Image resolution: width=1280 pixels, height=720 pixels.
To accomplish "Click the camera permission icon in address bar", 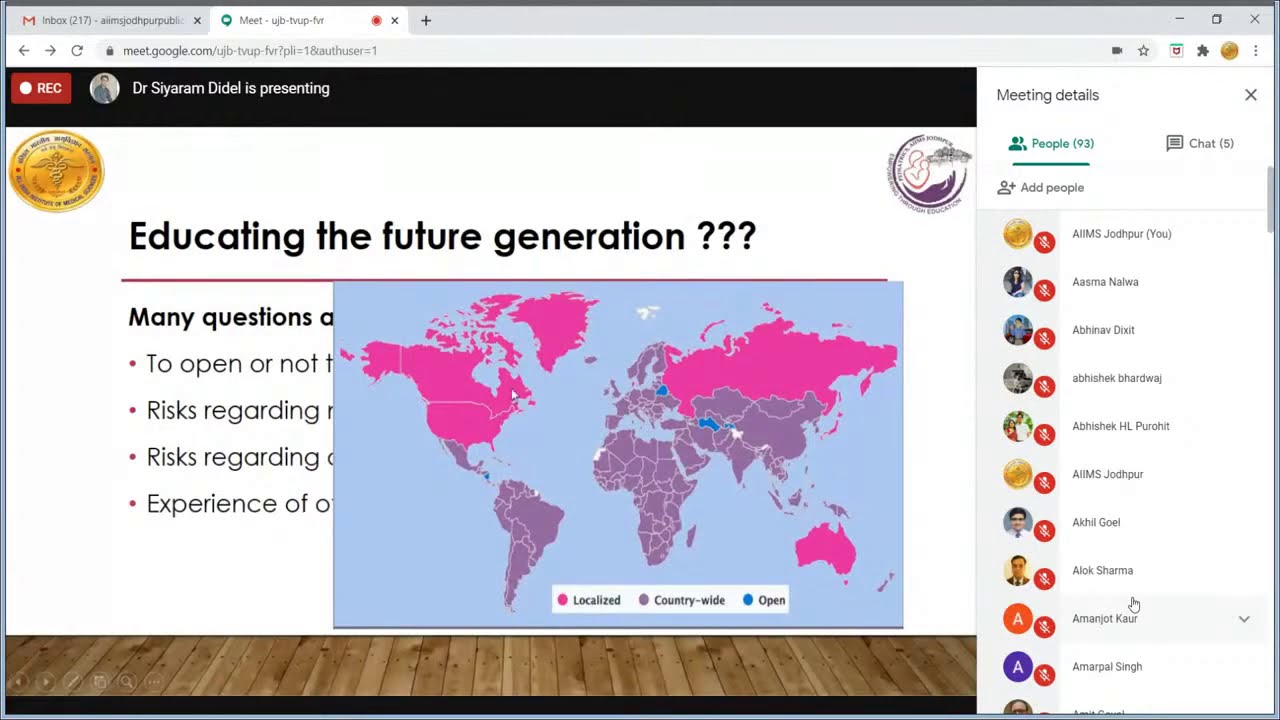I will coord(1117,51).
